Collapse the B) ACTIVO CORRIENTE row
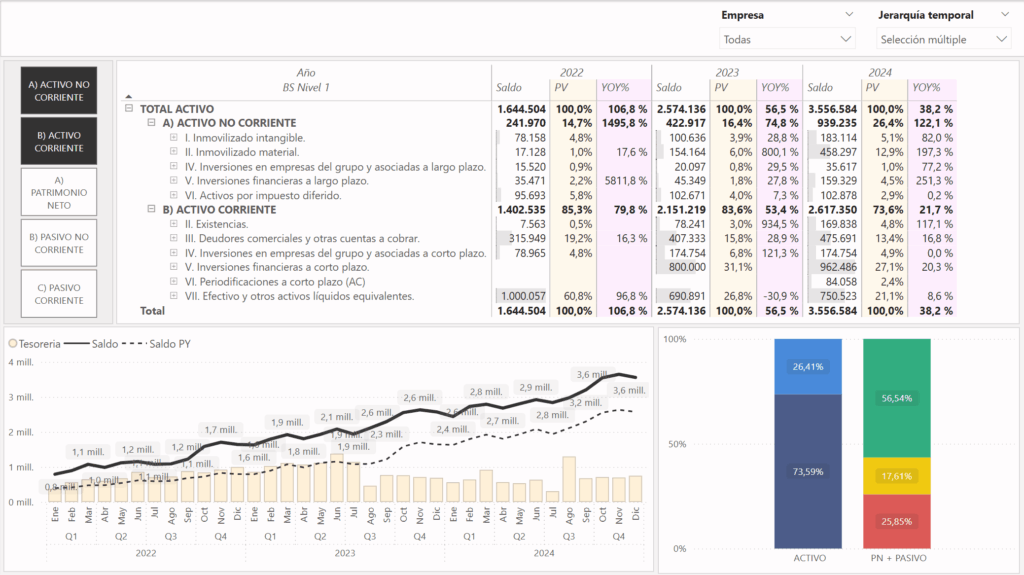 151,209
